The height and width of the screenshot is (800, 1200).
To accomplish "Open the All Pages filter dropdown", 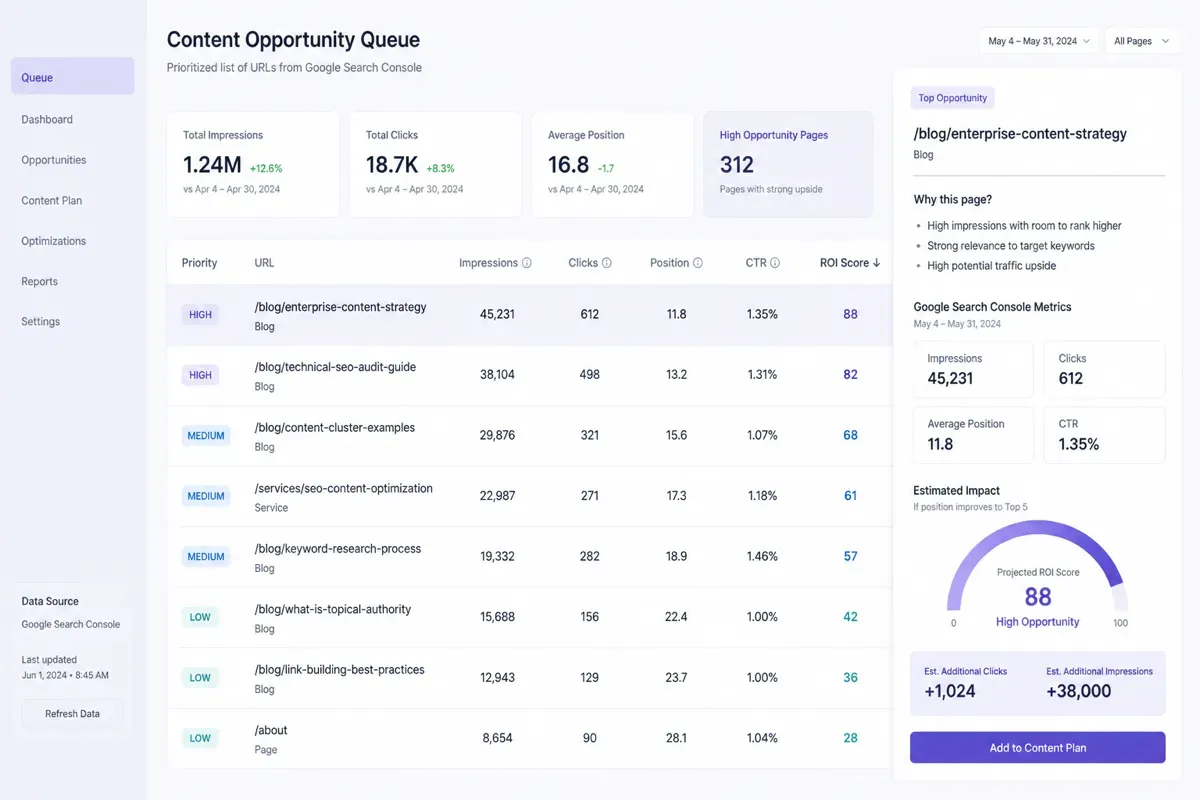I will click(x=1141, y=41).
